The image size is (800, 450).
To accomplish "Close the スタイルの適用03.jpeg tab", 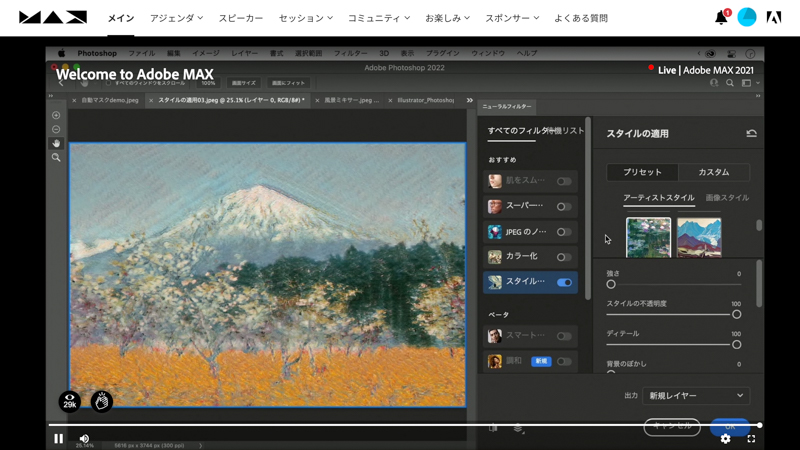I will [151, 101].
